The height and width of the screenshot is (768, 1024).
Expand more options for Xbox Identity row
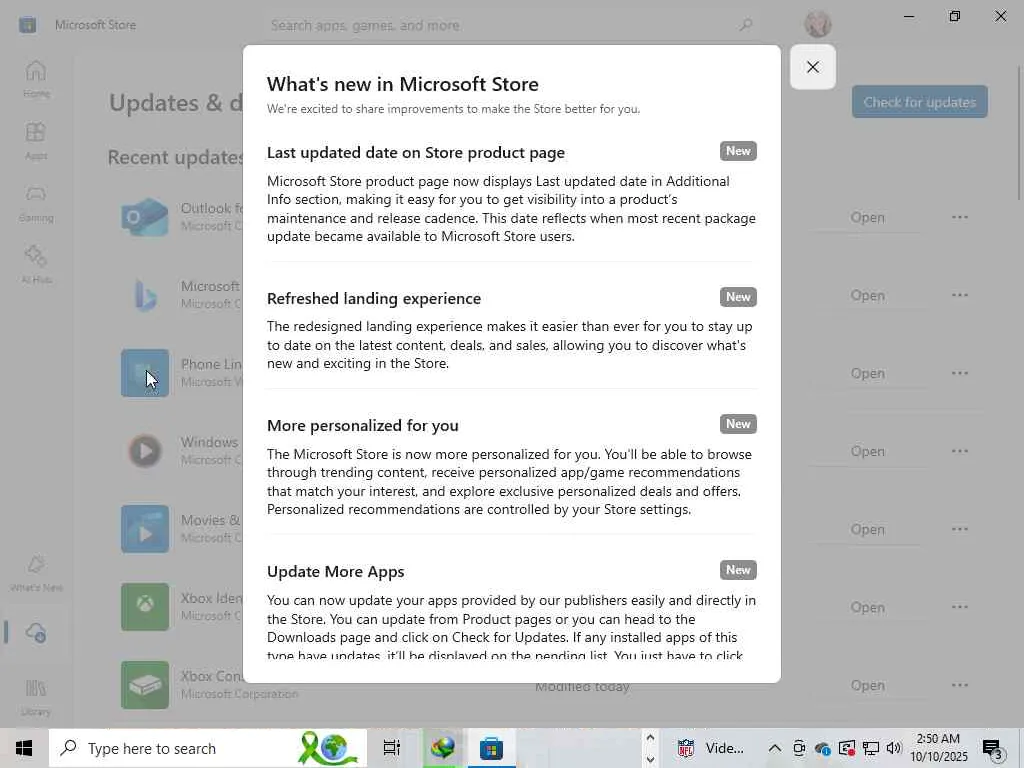pyautogui.click(x=959, y=607)
